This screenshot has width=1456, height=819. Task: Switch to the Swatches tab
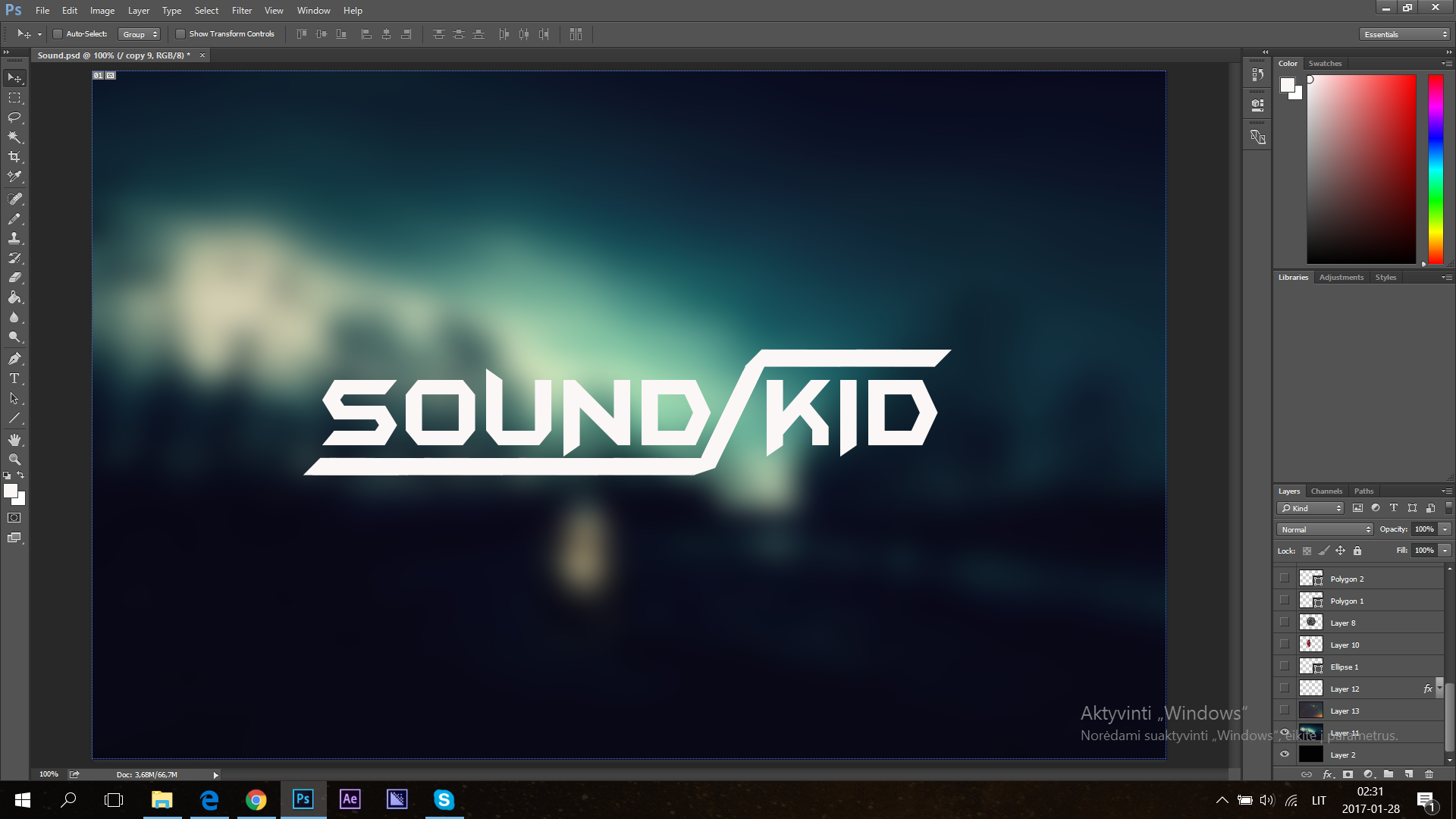[x=1325, y=64]
